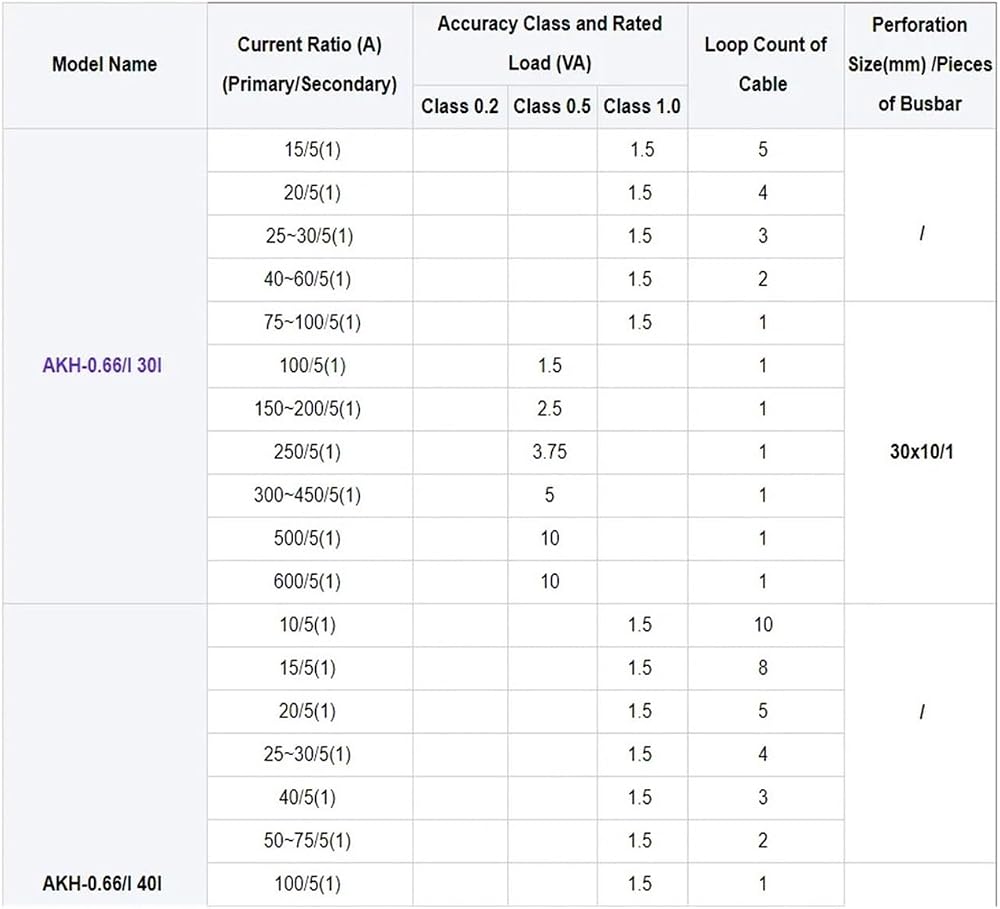Click the Class 0.5 subheader

[x=552, y=106]
